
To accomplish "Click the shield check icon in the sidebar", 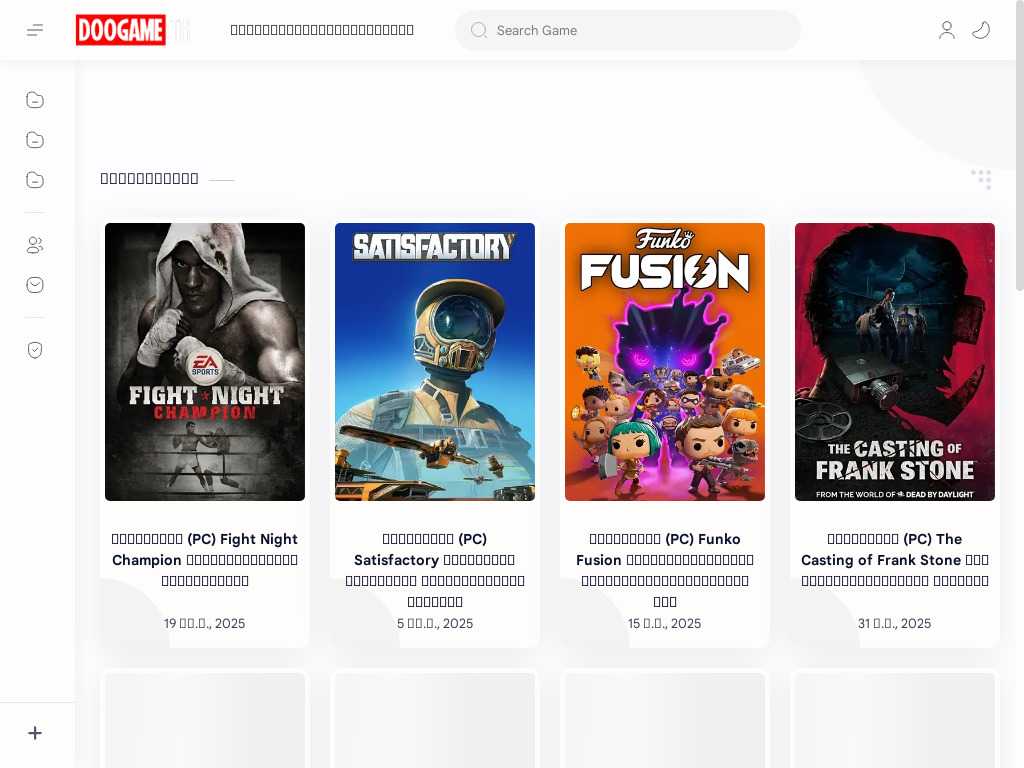I will coord(35,350).
